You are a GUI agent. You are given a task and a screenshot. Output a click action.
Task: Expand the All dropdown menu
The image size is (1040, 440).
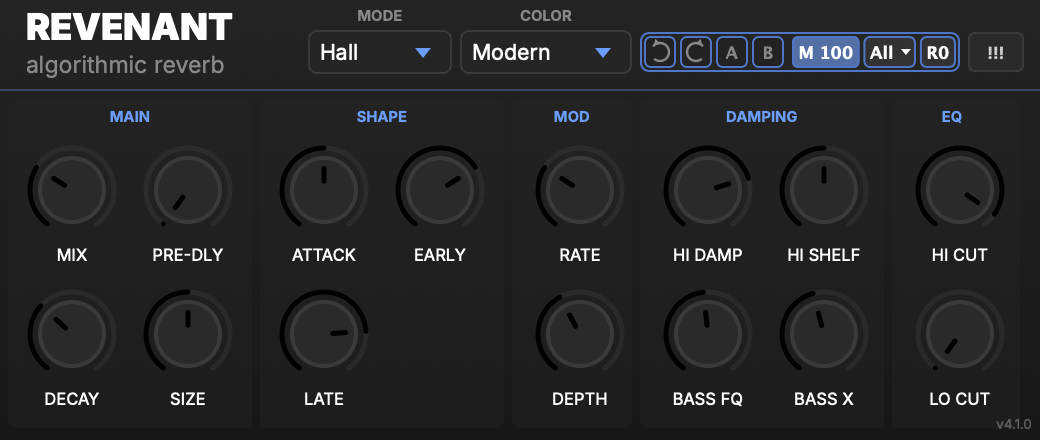pos(889,52)
